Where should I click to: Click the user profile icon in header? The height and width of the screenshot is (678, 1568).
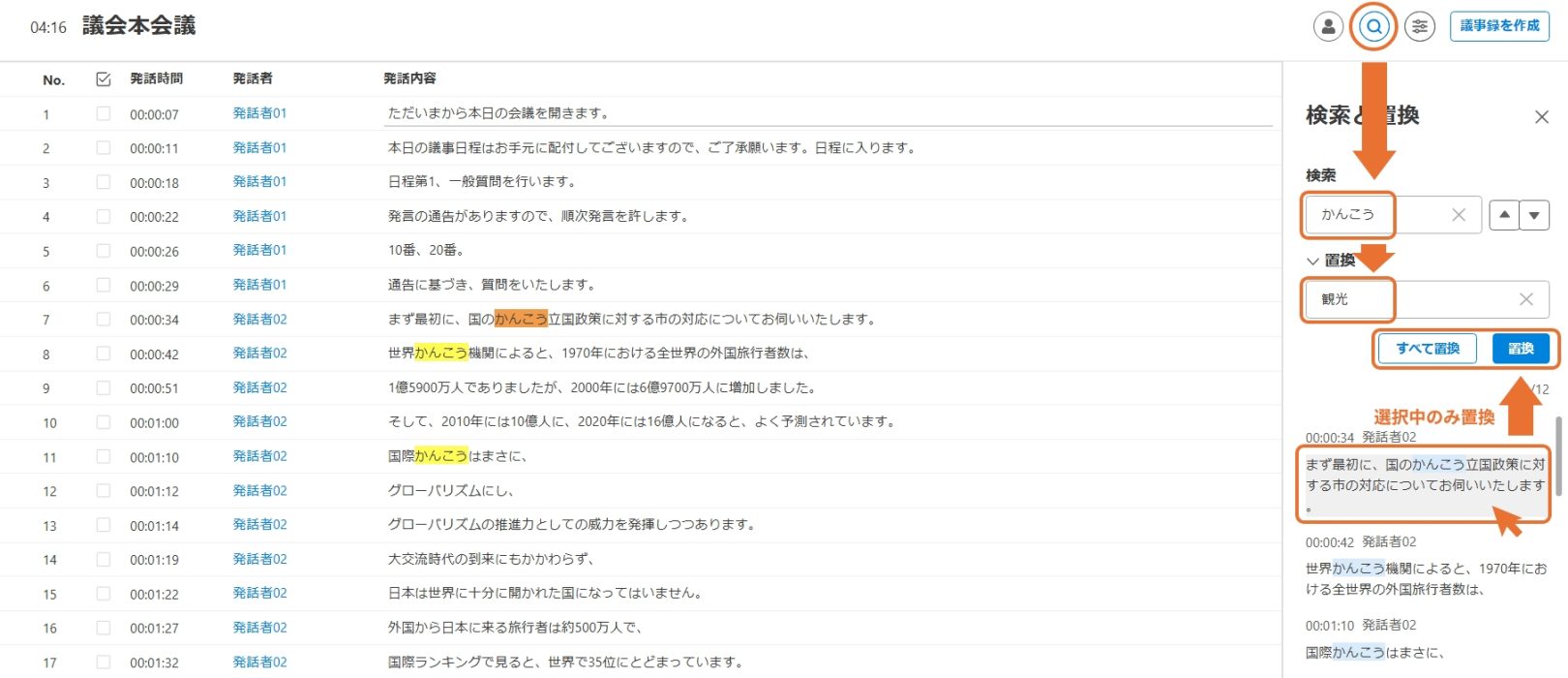pos(1328,26)
